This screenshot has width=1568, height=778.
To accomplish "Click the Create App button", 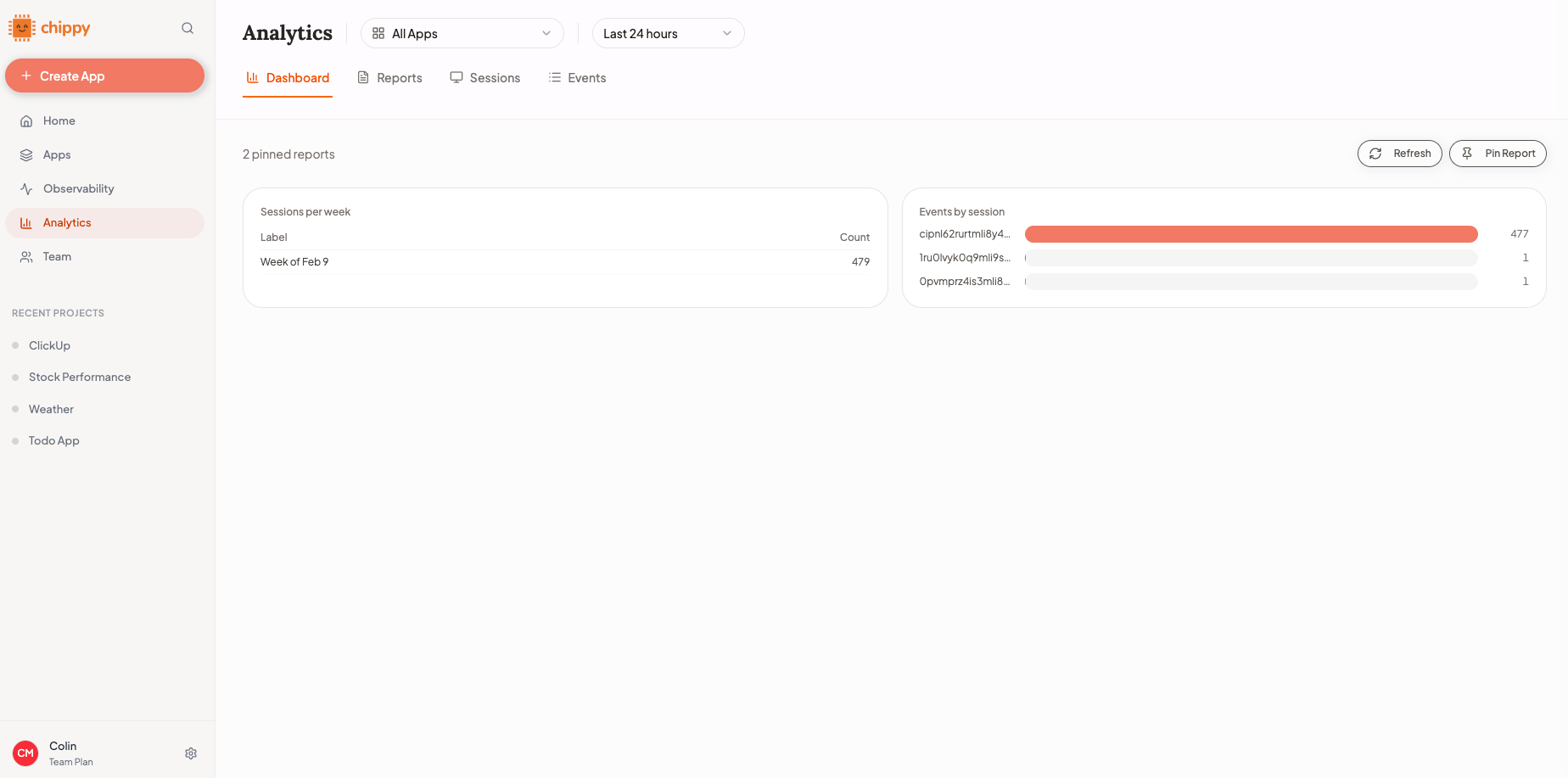I will [105, 76].
